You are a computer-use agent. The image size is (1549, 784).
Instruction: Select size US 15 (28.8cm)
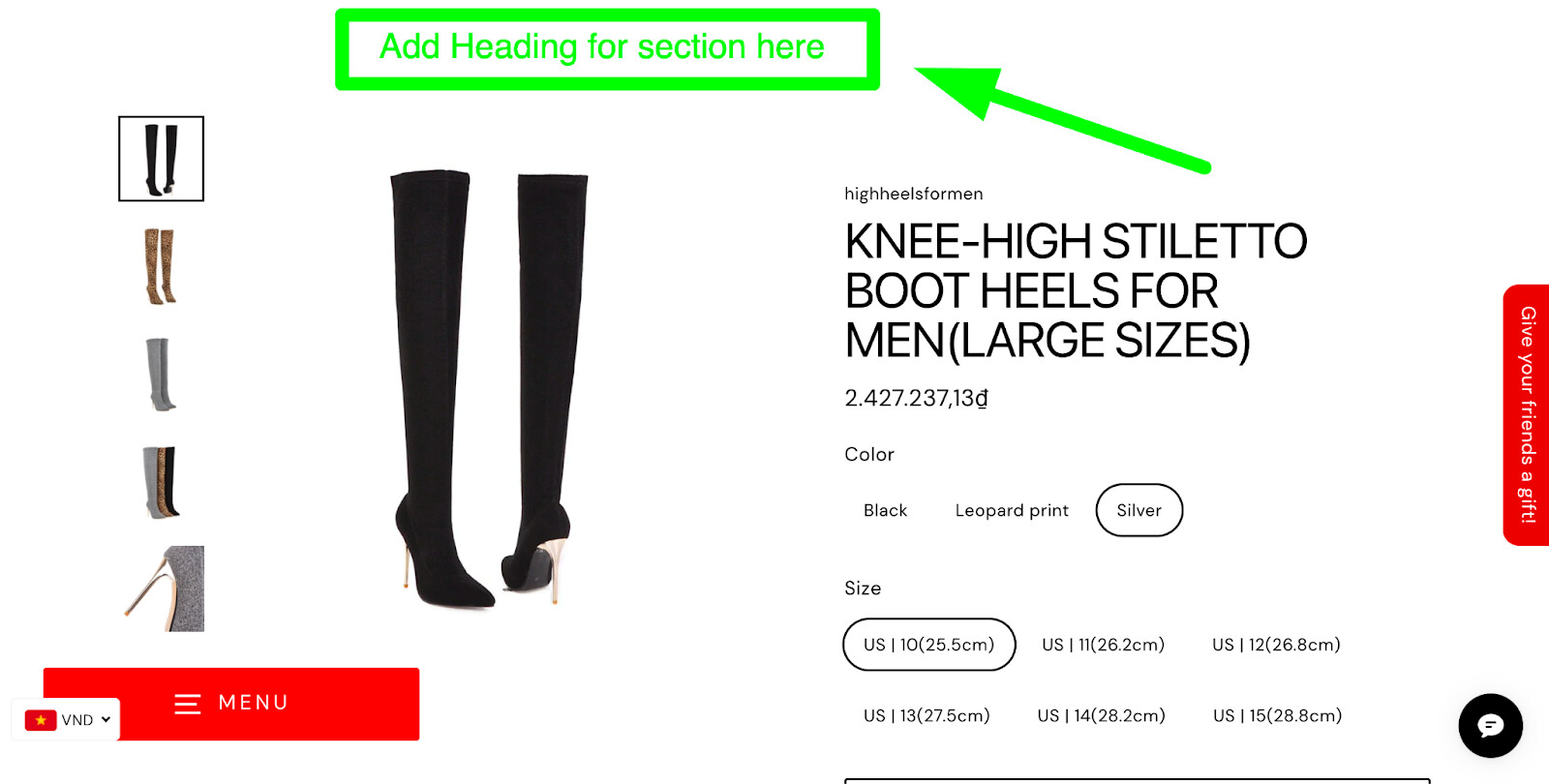1277,715
